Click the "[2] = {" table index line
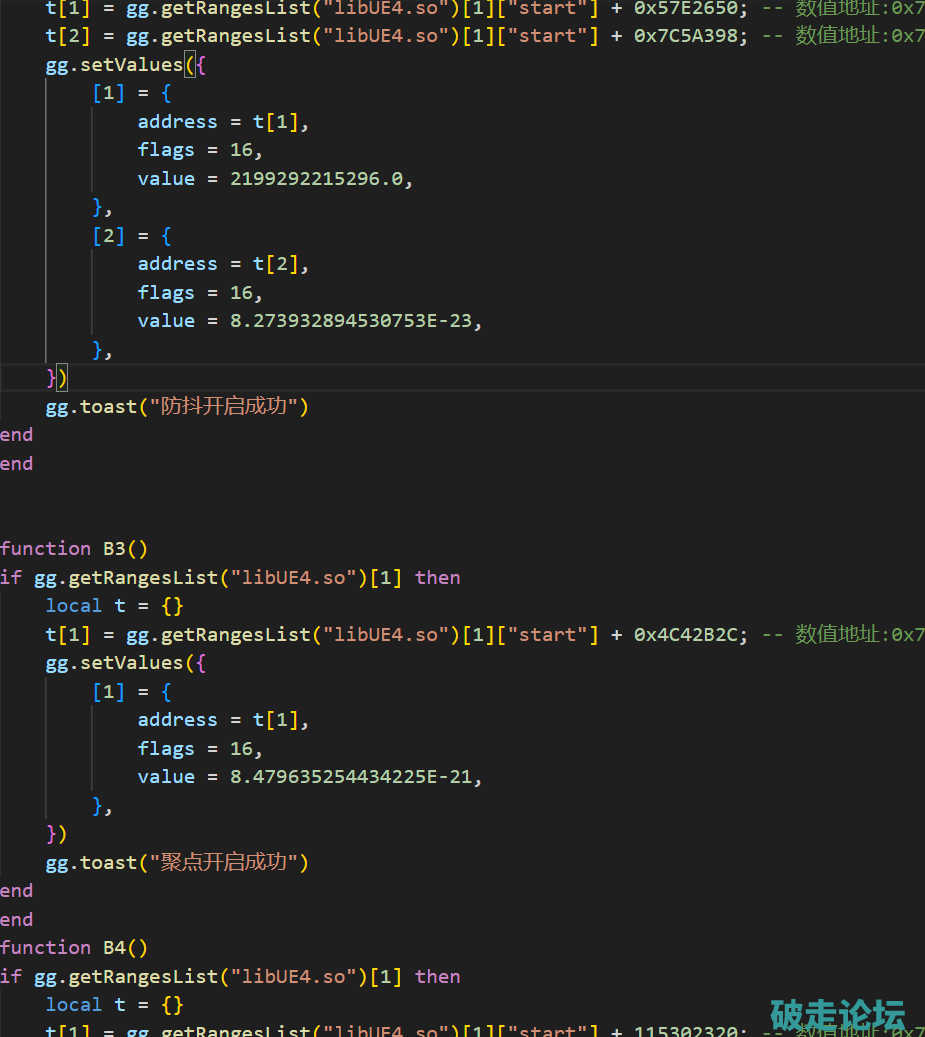 point(132,235)
